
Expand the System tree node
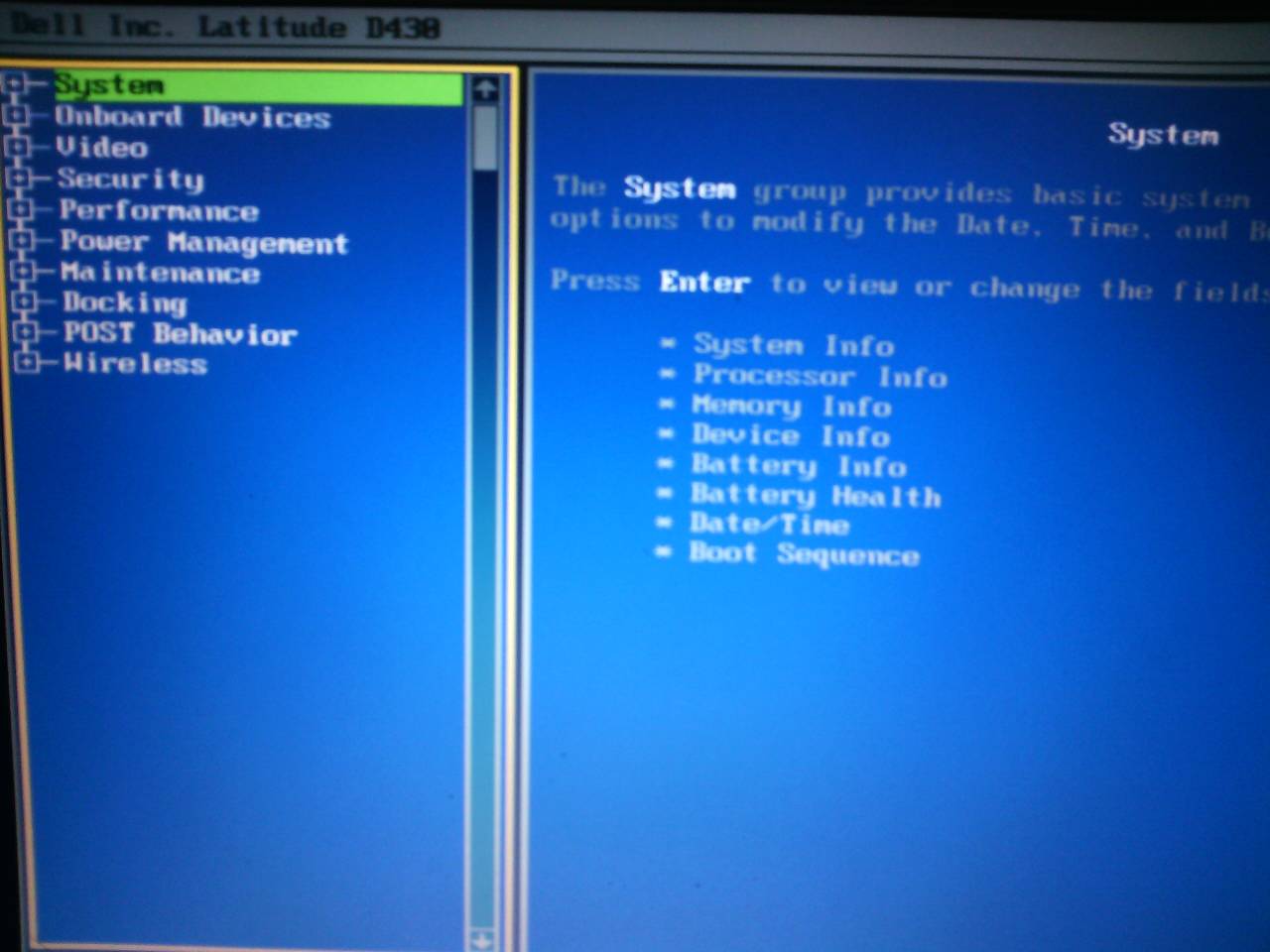pyautogui.click(x=16, y=84)
